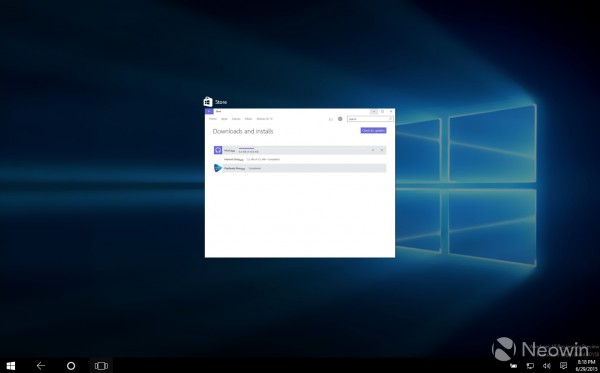Open Cortana search circle on taskbar
Screen dimensions: 600x373
coord(71,366)
